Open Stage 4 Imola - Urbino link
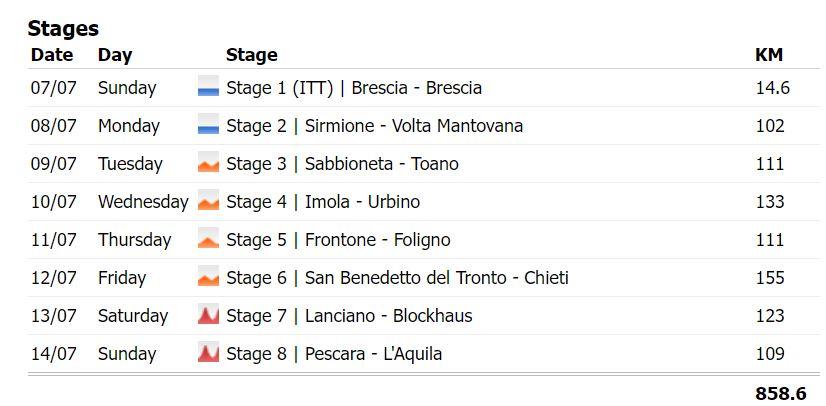The width and height of the screenshot is (826, 406). point(323,202)
